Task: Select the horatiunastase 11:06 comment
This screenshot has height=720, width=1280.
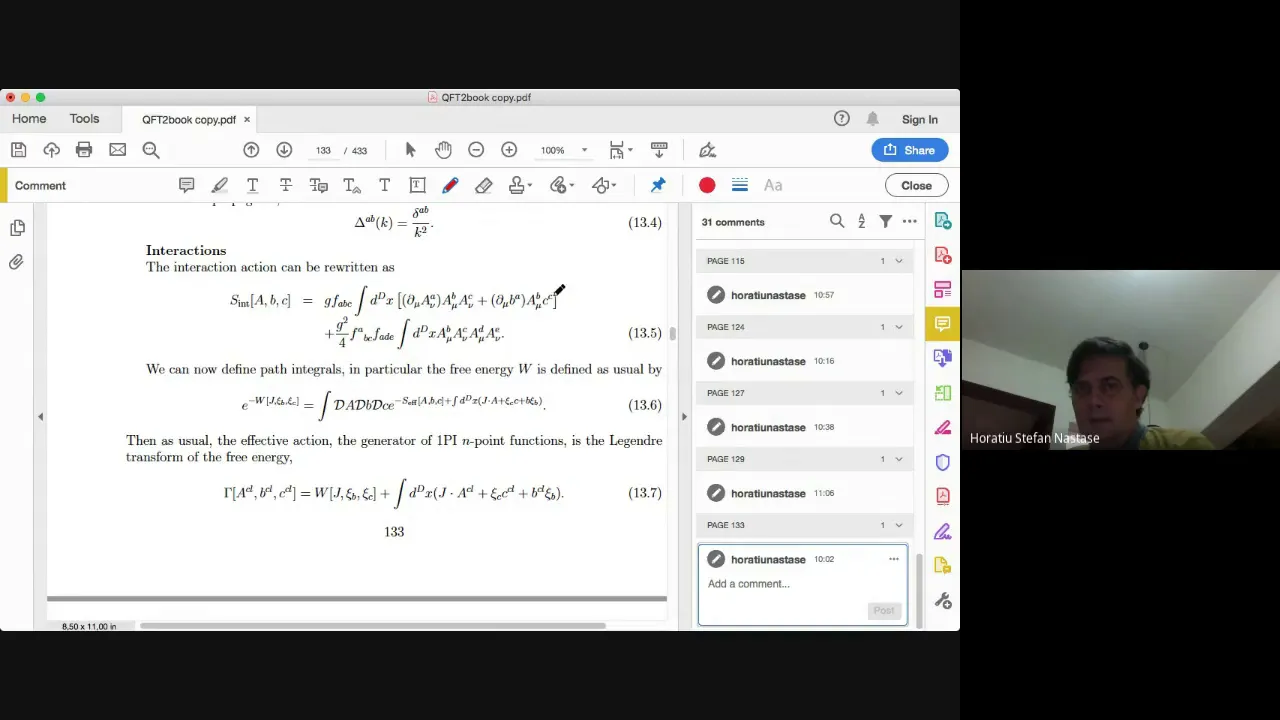Action: click(x=805, y=493)
